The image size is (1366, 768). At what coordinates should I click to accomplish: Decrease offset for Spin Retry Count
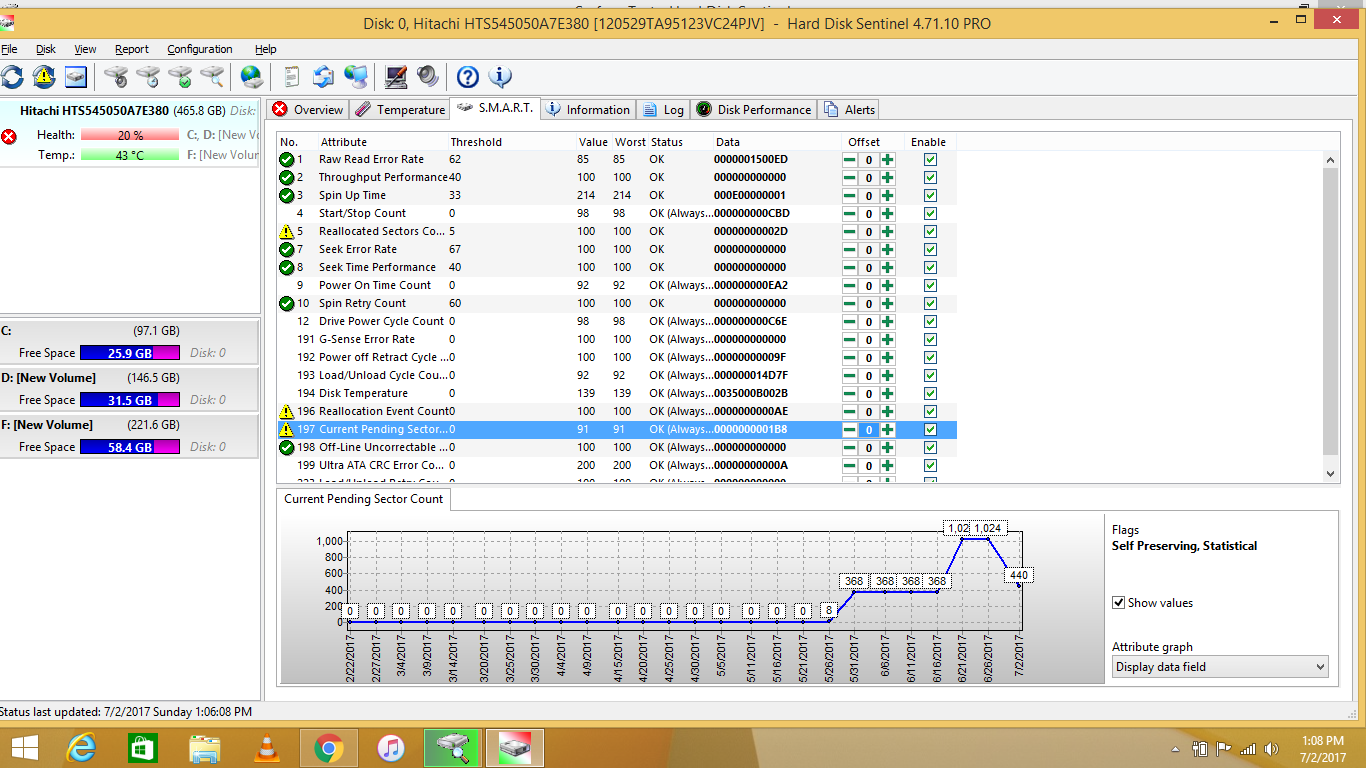850,304
